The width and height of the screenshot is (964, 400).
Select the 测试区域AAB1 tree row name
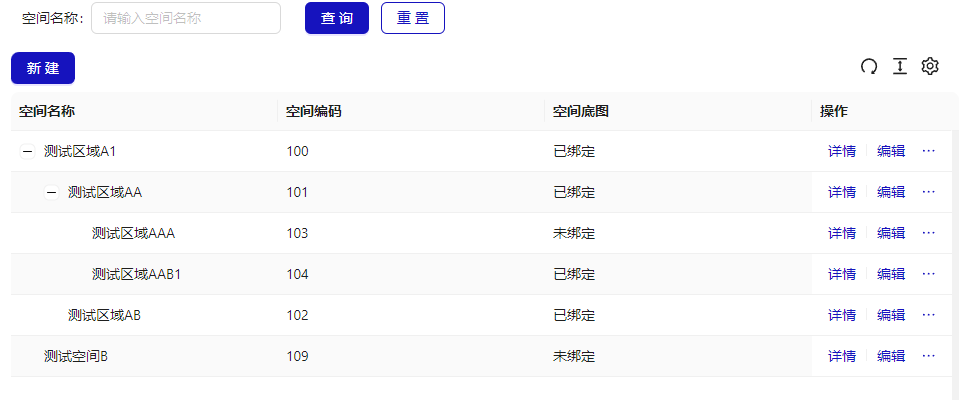[x=136, y=274]
